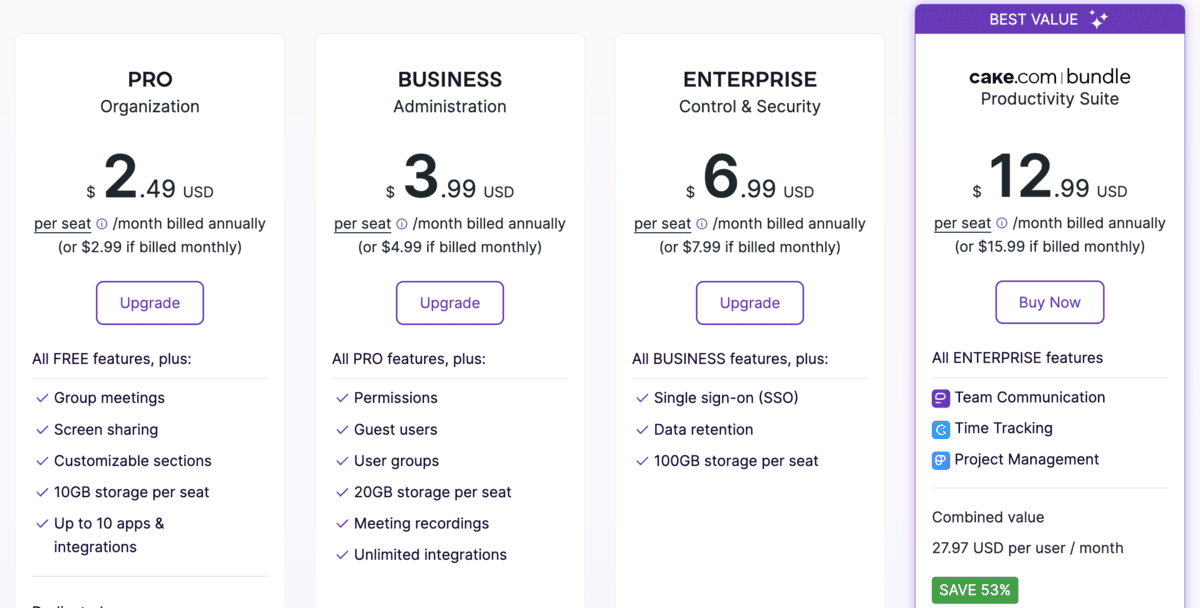
Task: Click the green SAVE 53% badge
Action: click(974, 590)
